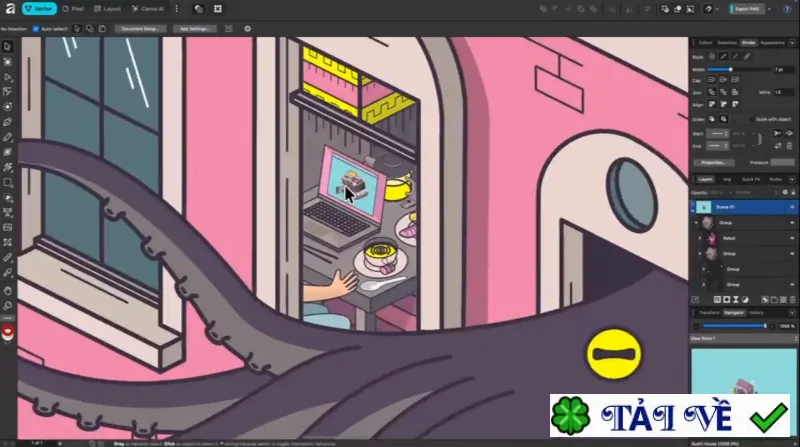
Task: Enable Scale with object option
Action: pyautogui.click(x=752, y=119)
